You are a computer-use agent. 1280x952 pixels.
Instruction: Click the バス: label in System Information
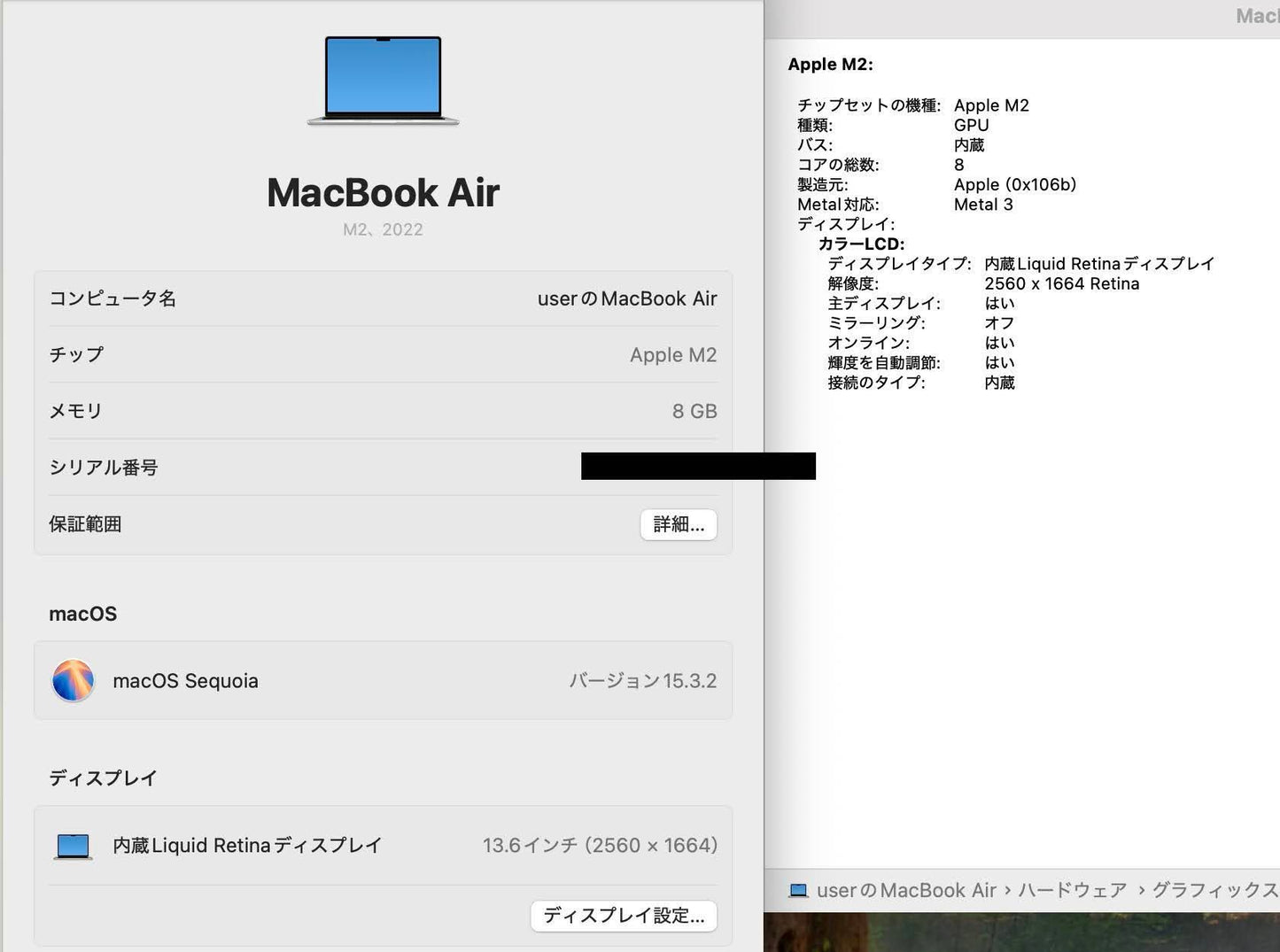pyautogui.click(x=815, y=145)
